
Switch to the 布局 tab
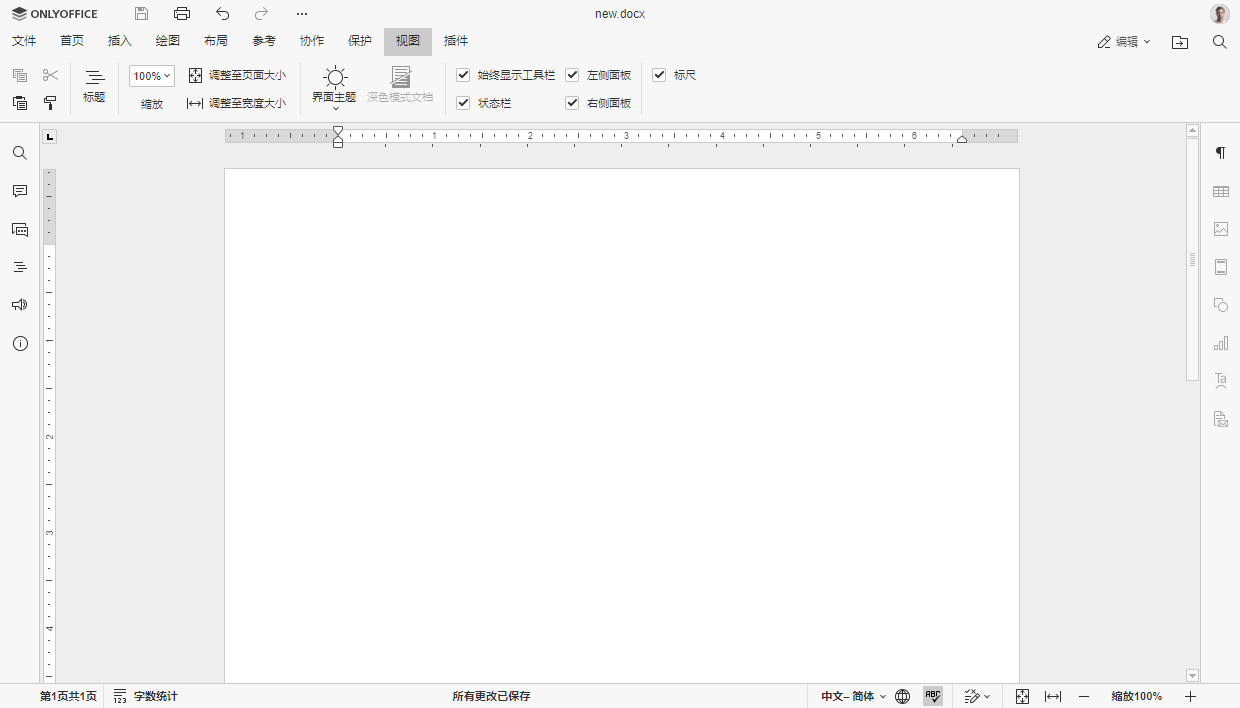tap(216, 41)
